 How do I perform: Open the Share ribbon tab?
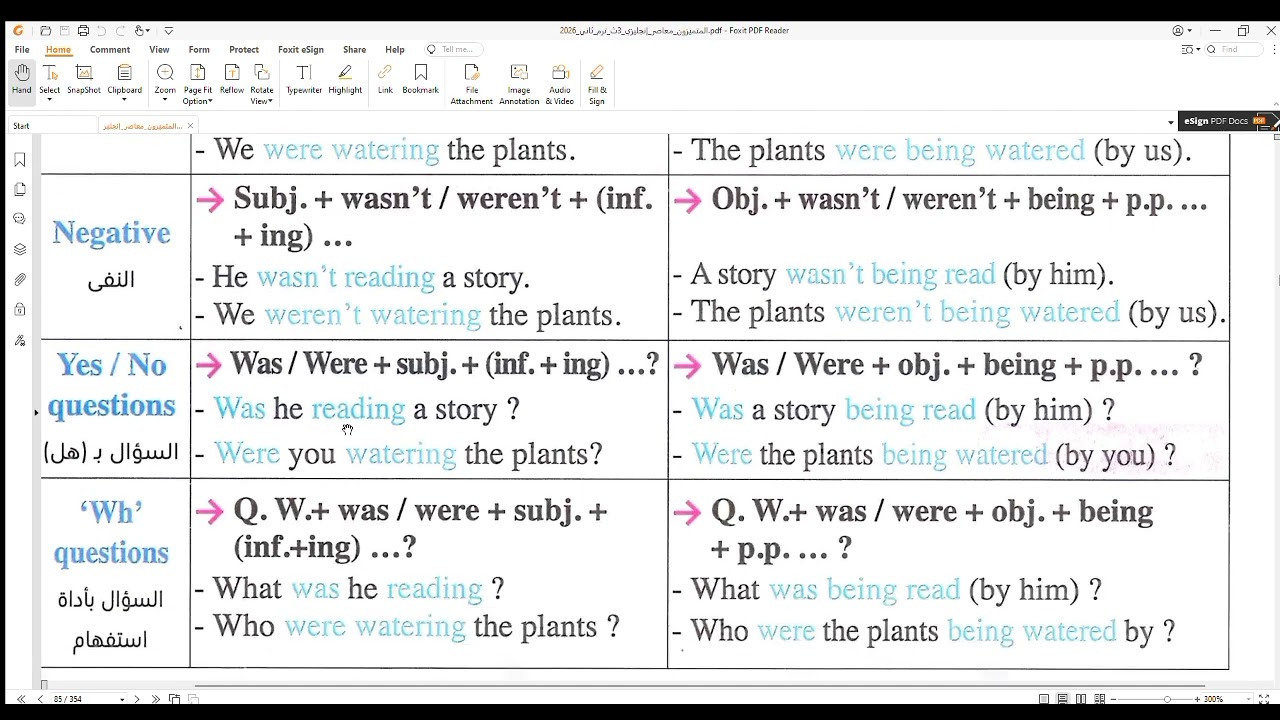pos(354,49)
